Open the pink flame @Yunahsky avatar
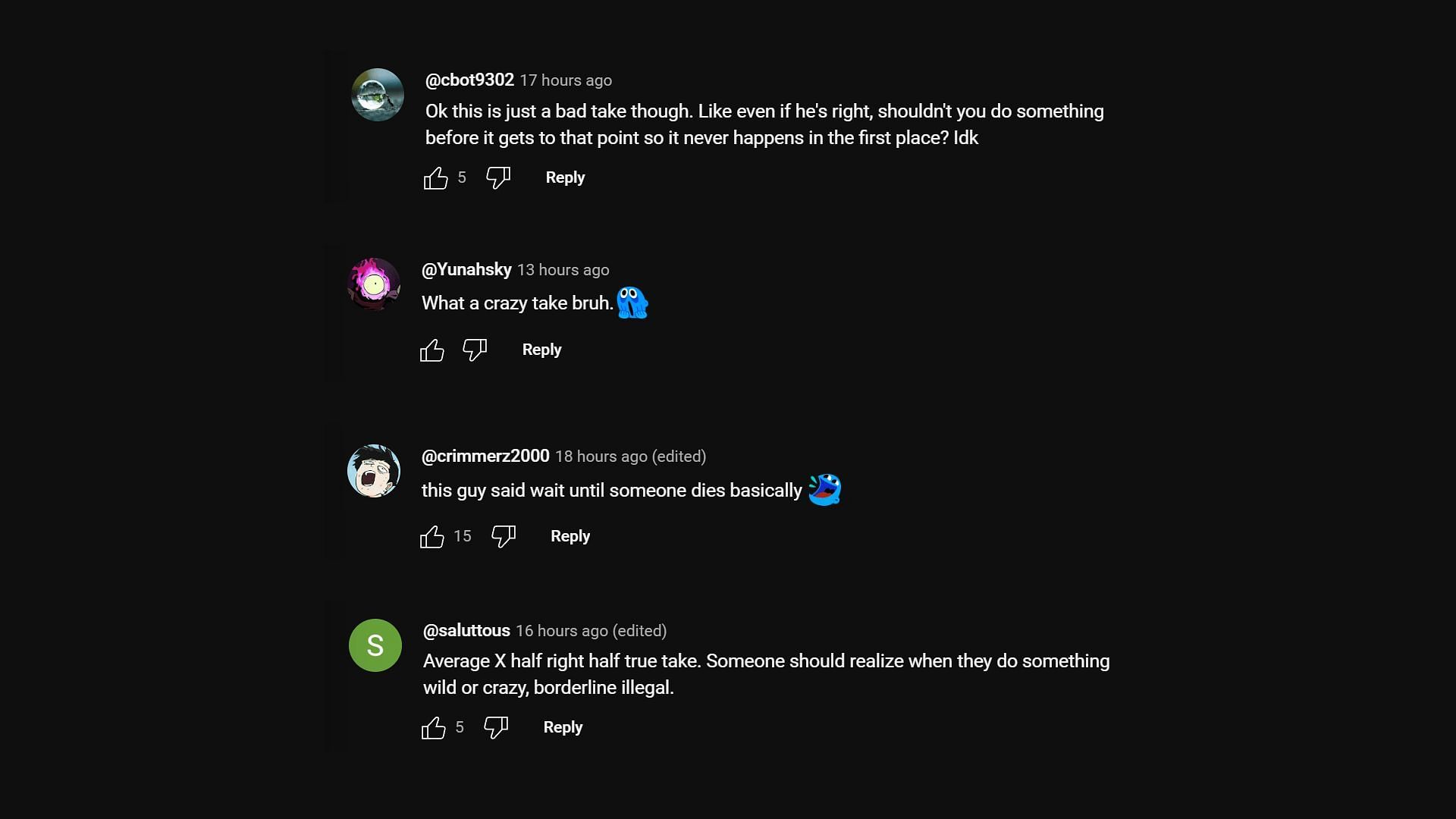 pos(374,284)
